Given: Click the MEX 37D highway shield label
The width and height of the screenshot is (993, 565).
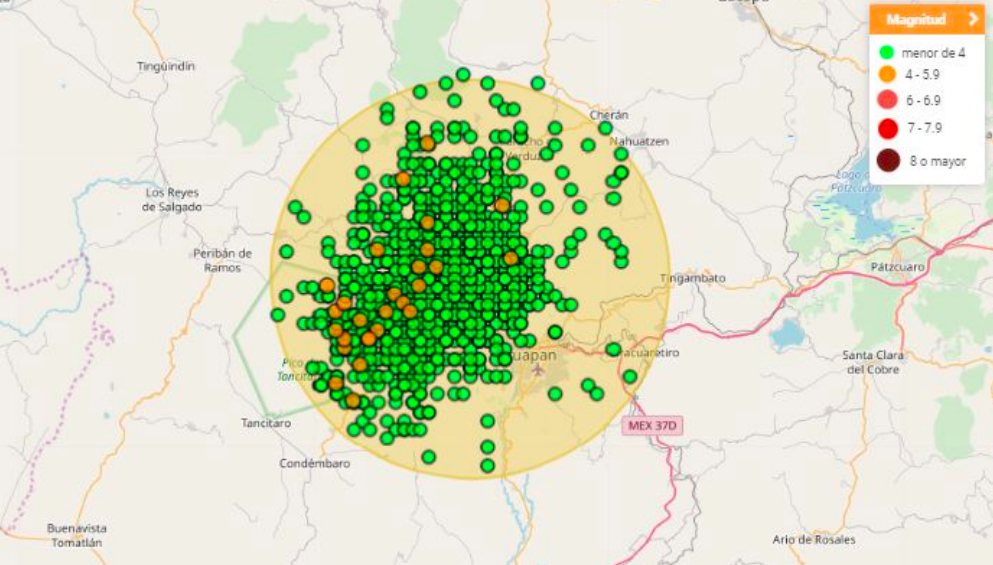Looking at the screenshot, I should 652,425.
